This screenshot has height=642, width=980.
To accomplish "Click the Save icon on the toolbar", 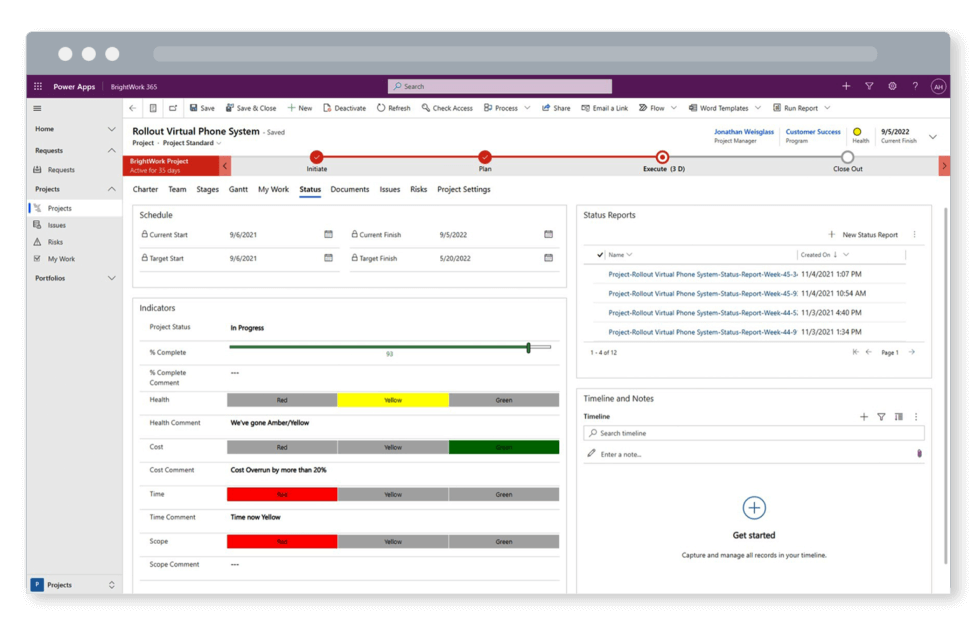I will tap(194, 107).
